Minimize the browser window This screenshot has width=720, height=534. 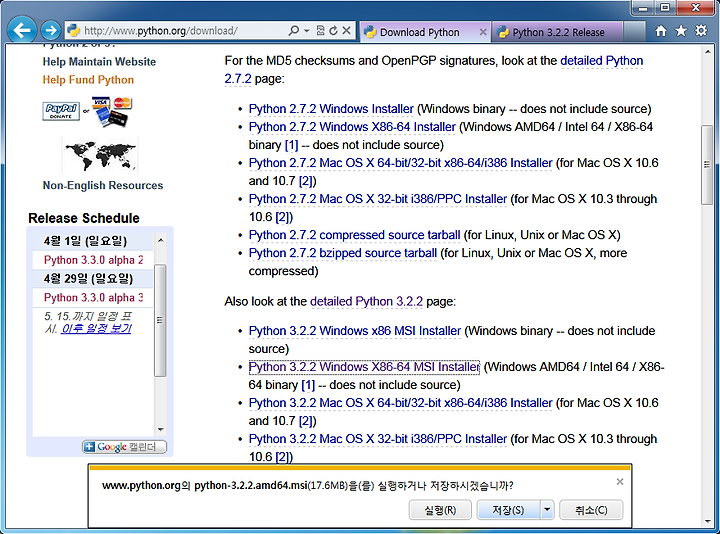click(x=643, y=7)
